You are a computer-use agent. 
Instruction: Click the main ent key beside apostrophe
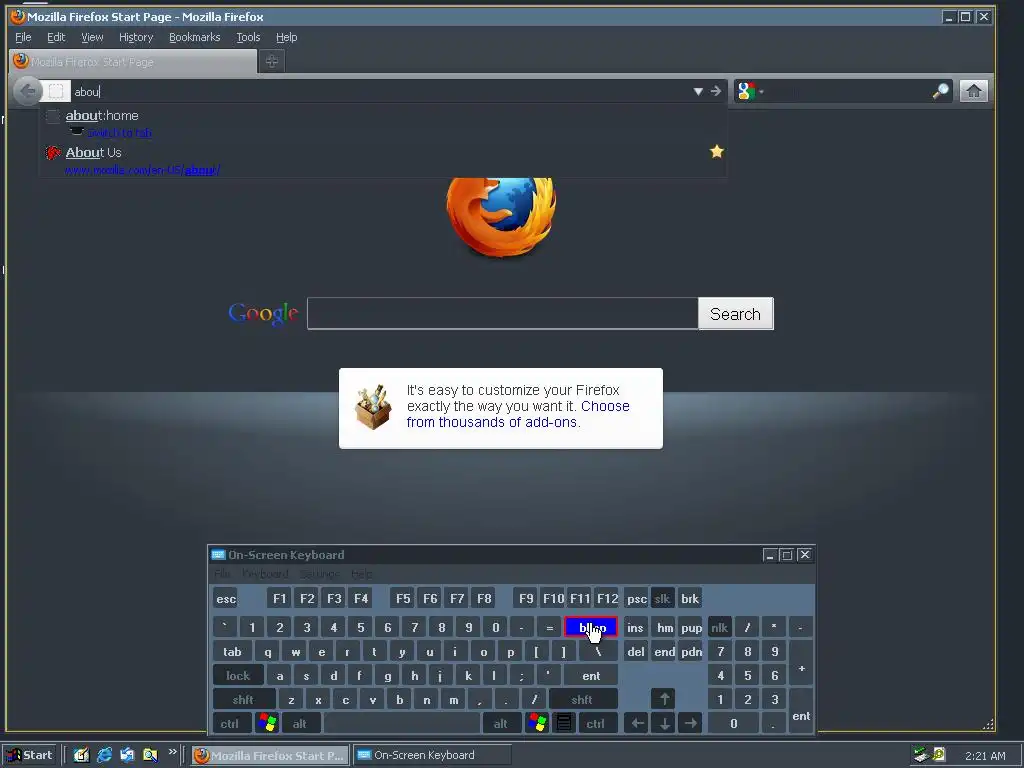coord(591,675)
